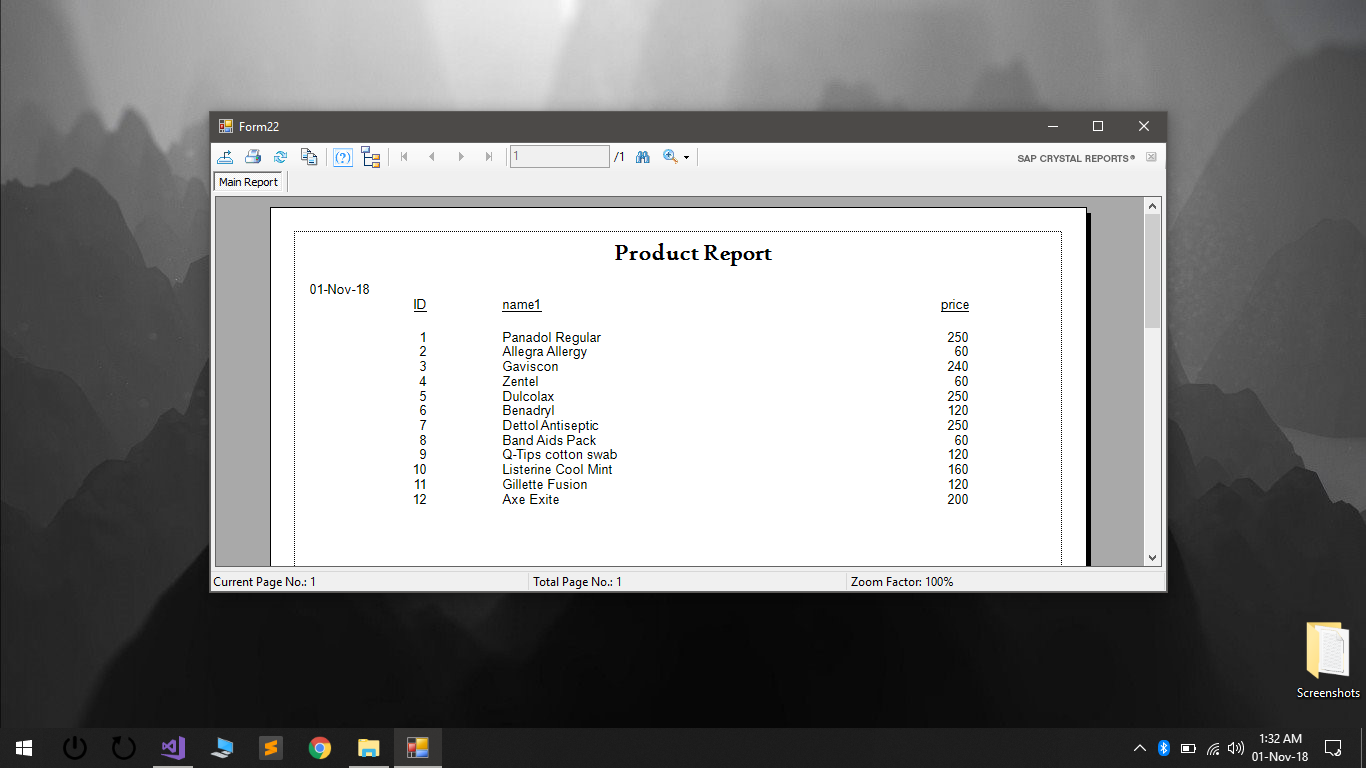
Task: Select Panadol Regular row text
Action: [x=551, y=338]
